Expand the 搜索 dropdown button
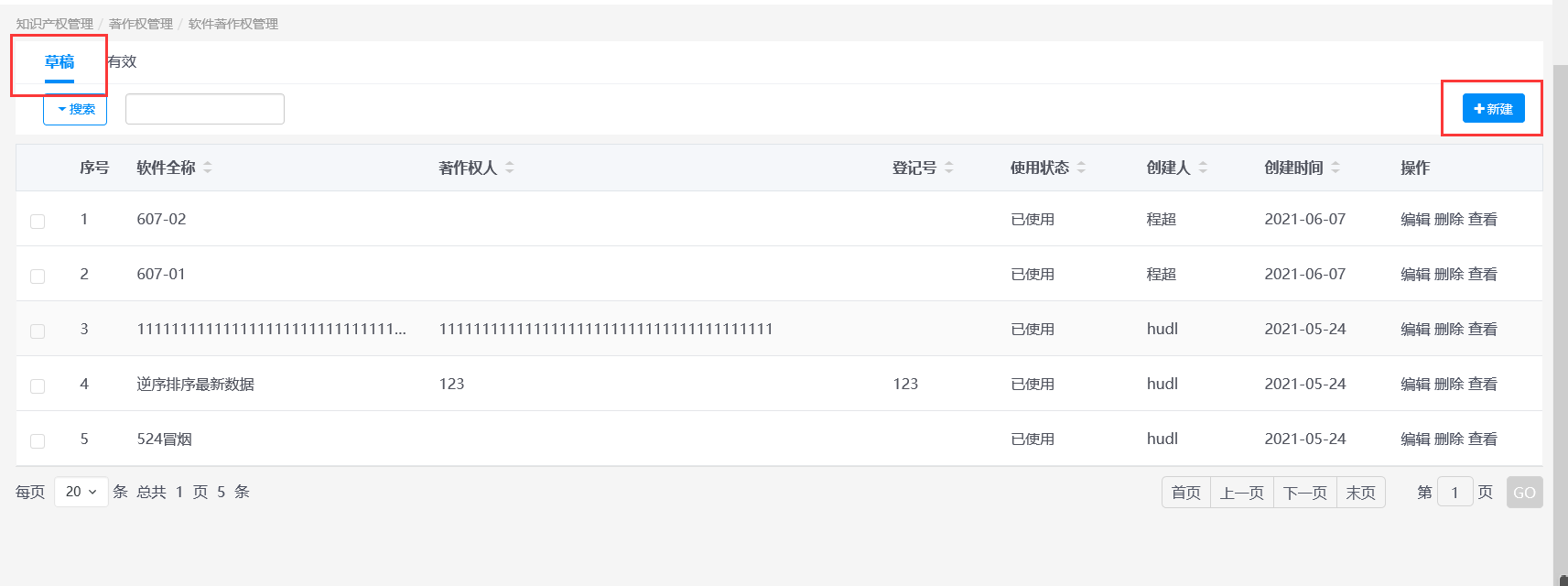Image resolution: width=1568 pixels, height=586 pixels. pos(75,109)
